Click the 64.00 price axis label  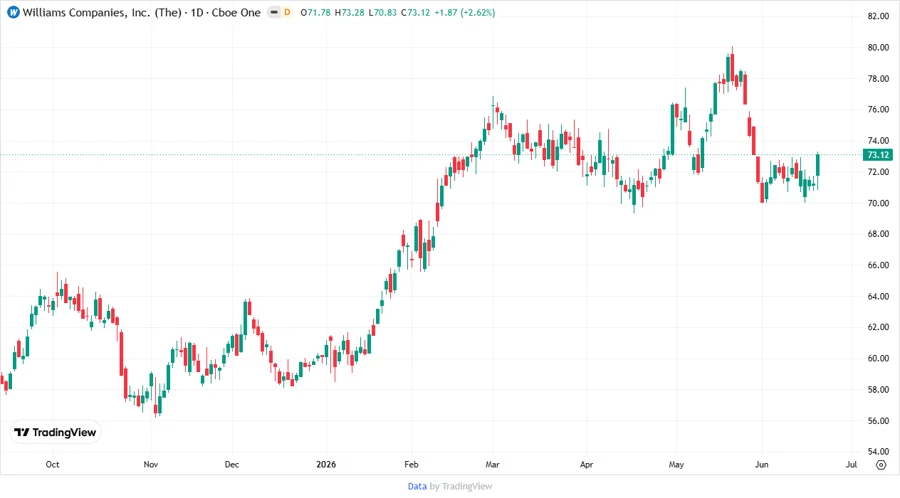(x=878, y=297)
